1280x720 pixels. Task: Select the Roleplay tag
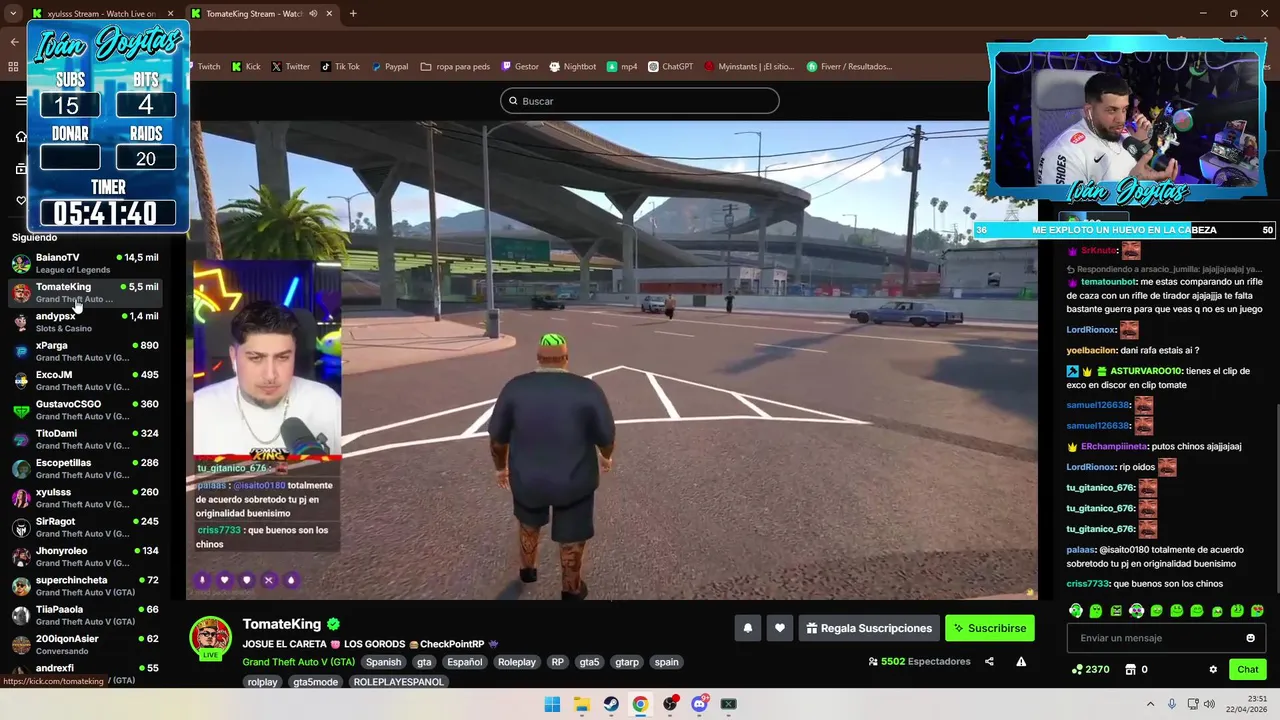tap(517, 662)
